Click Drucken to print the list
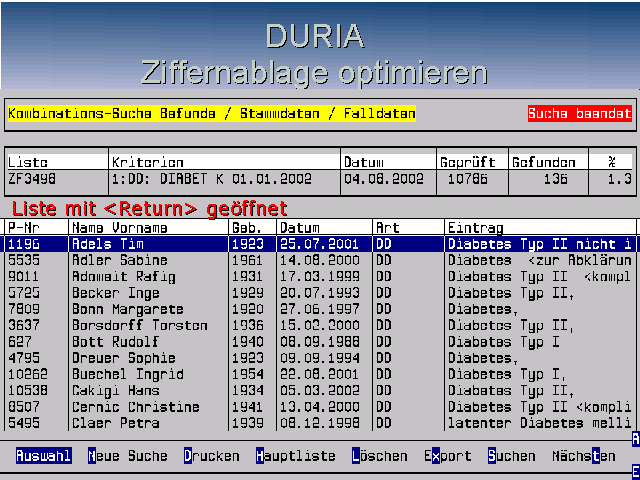The image size is (640, 480). [211, 456]
